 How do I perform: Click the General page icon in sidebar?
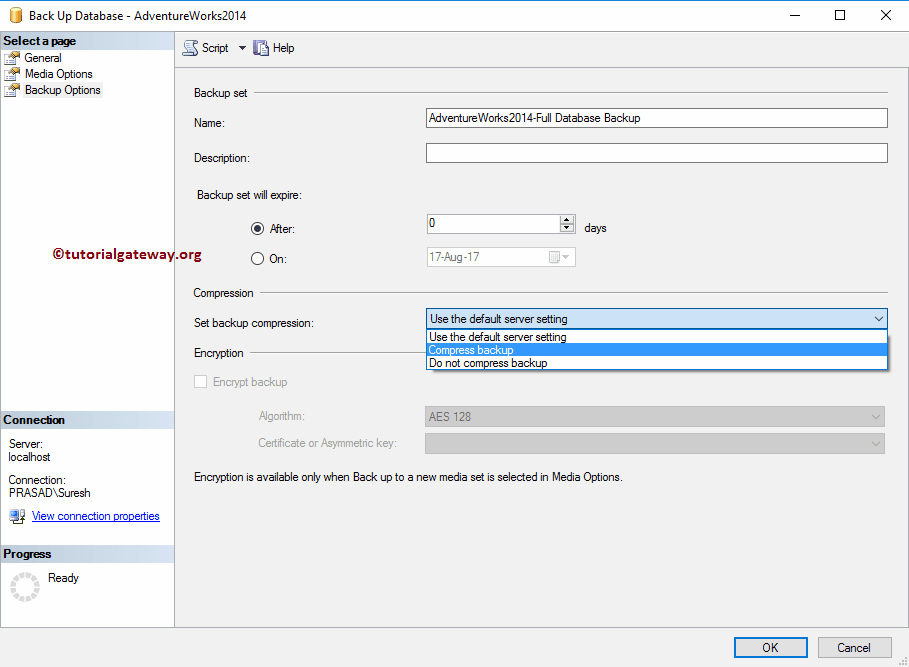[x=14, y=57]
